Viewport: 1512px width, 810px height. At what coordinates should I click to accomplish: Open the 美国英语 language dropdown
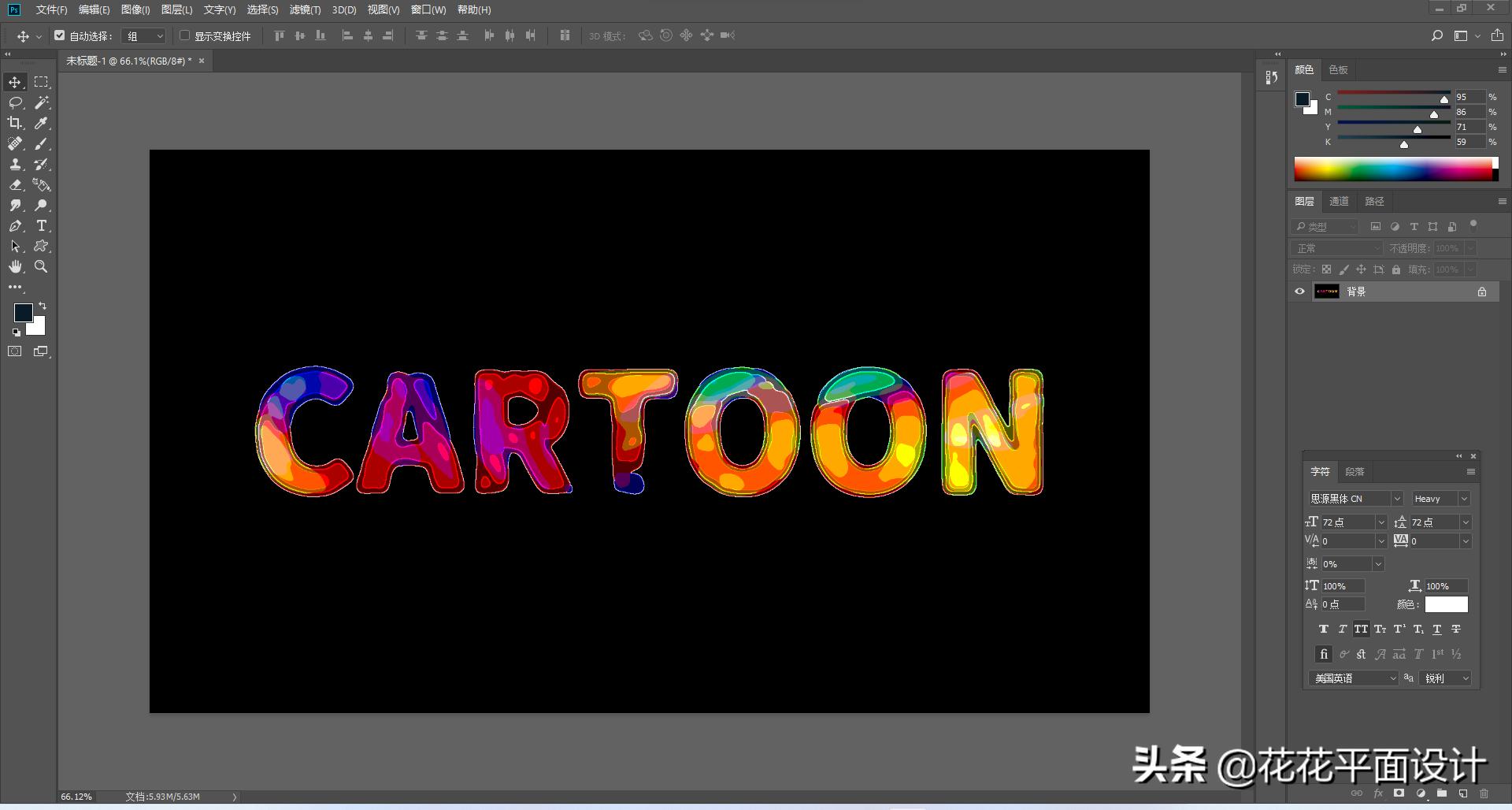click(x=1354, y=678)
